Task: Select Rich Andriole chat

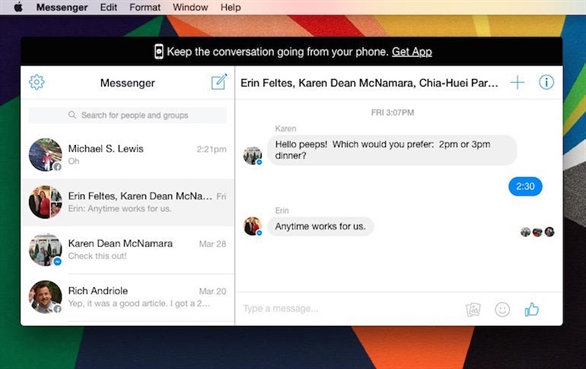Action: click(x=128, y=297)
